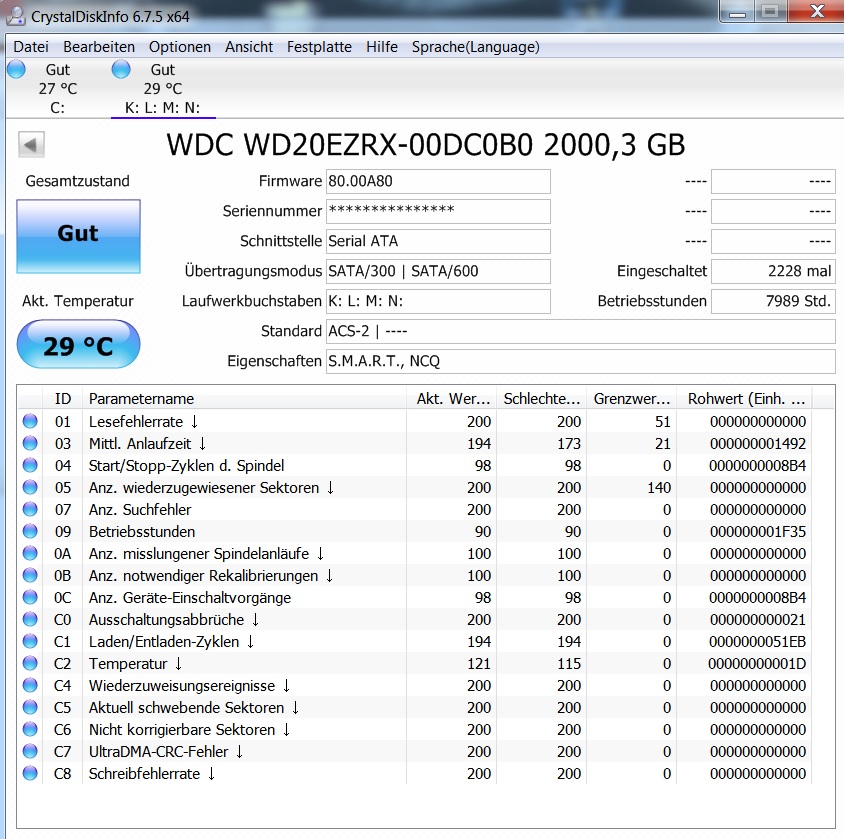Screen dimensions: 844x839
Task: Select the K: L: M: N: drive status icon
Action: pos(121,69)
